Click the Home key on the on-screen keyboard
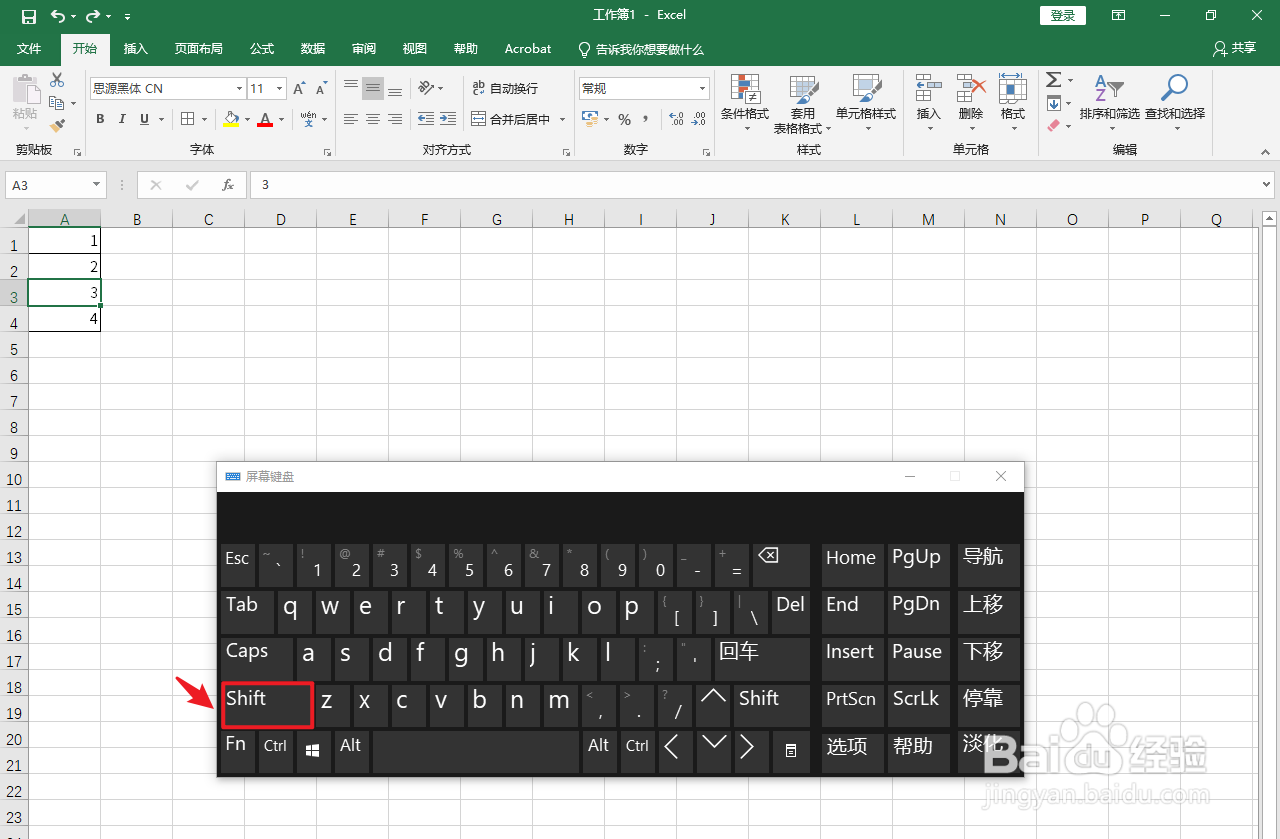The width and height of the screenshot is (1280, 839). coord(852,565)
